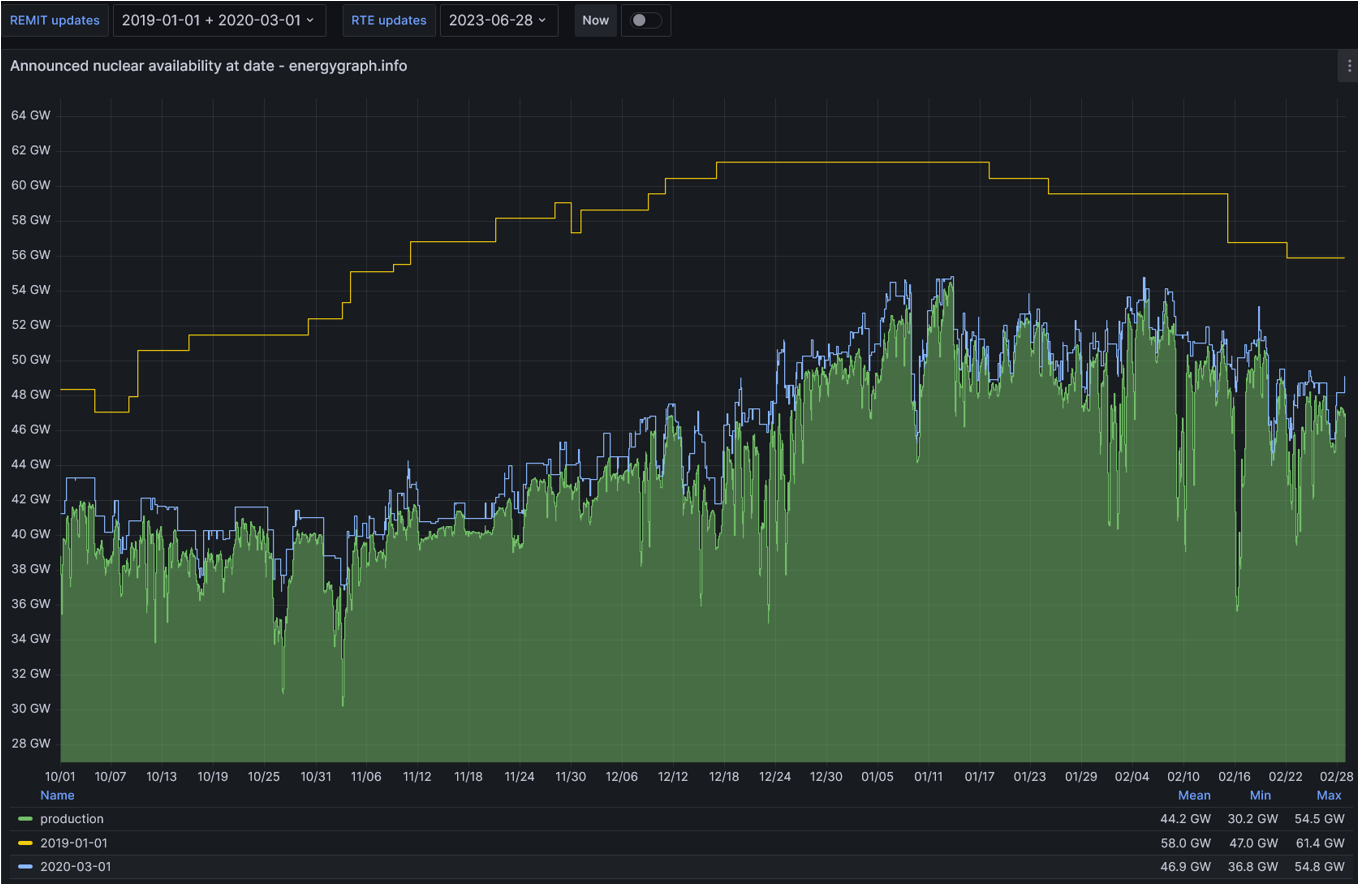Viewport: 1358px width, 884px height.
Task: Click the RTE updates variable label
Action: tap(388, 20)
